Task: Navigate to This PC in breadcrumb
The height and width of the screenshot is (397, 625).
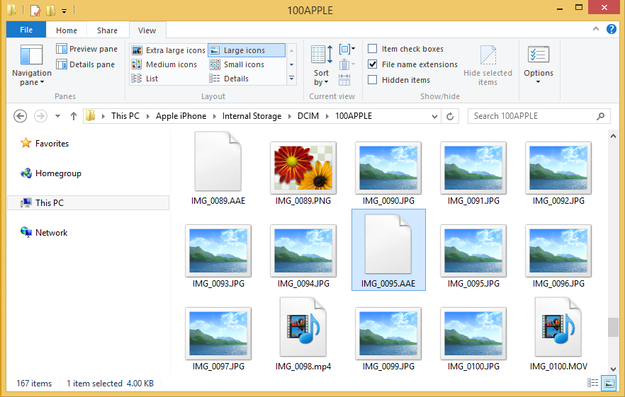Action: coord(125,116)
